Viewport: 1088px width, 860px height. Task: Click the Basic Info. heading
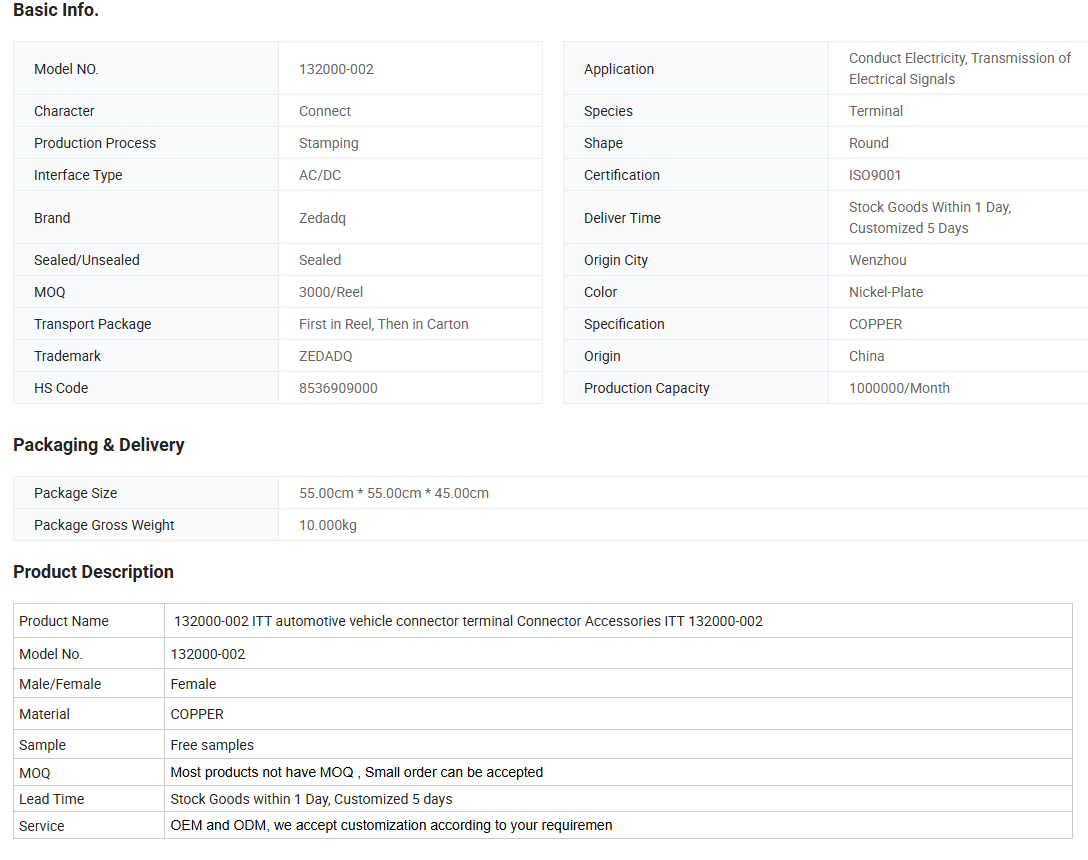point(56,11)
